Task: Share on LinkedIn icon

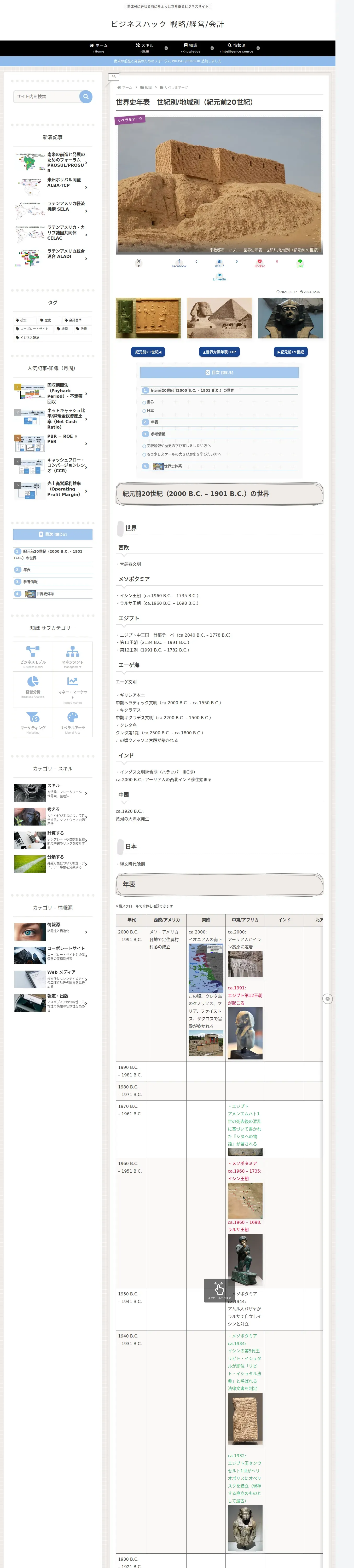Action: coord(219,277)
